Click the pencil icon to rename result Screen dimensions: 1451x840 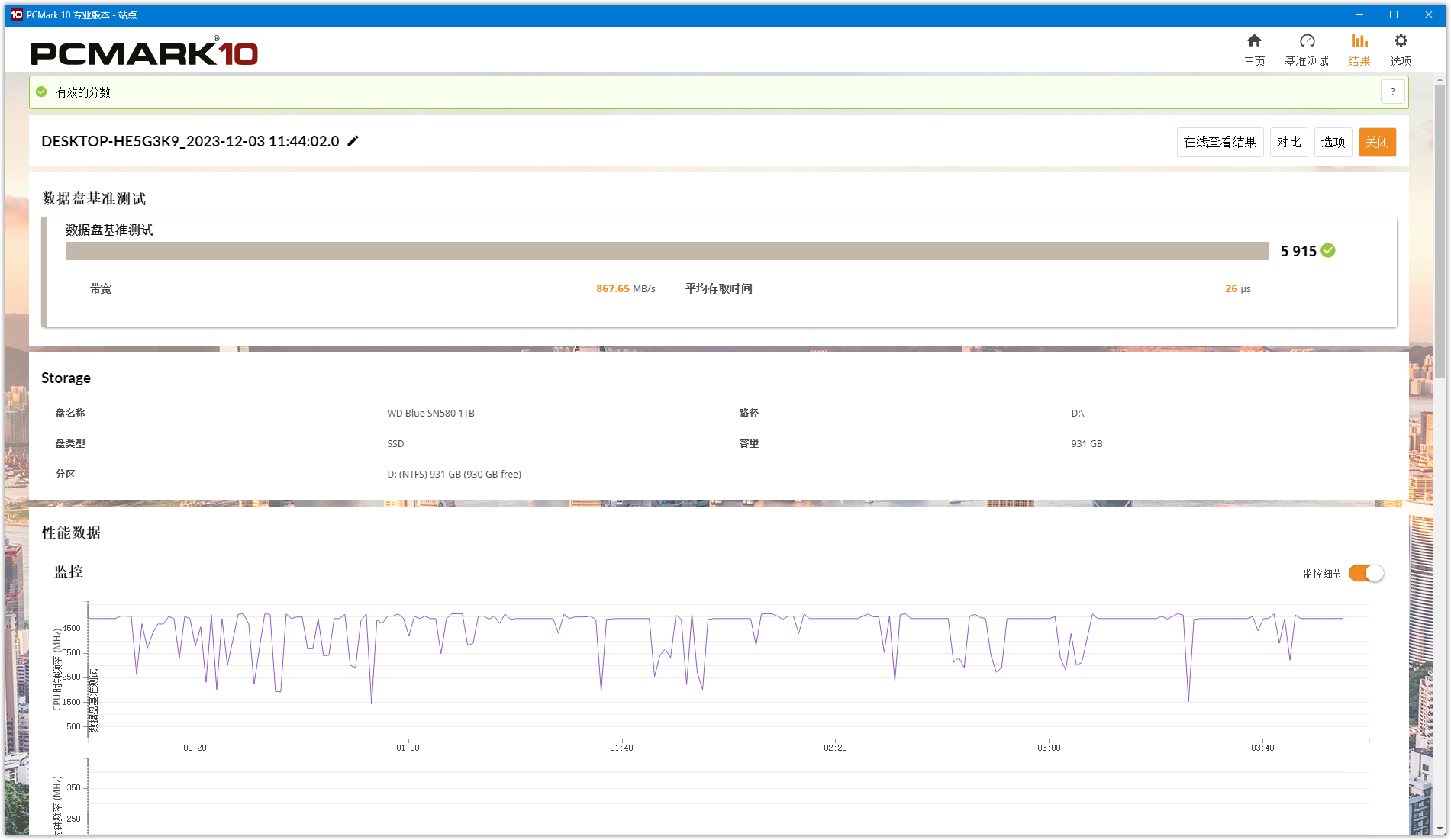[x=353, y=141]
